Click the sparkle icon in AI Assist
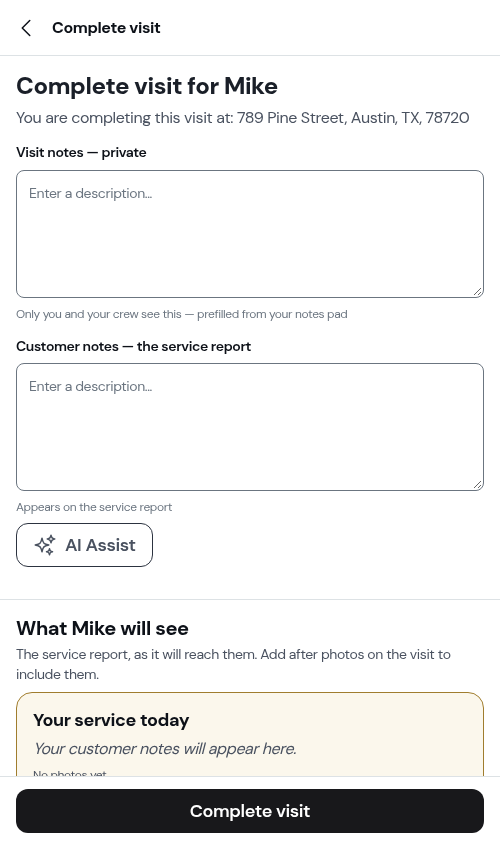500x845 pixels. (x=45, y=545)
